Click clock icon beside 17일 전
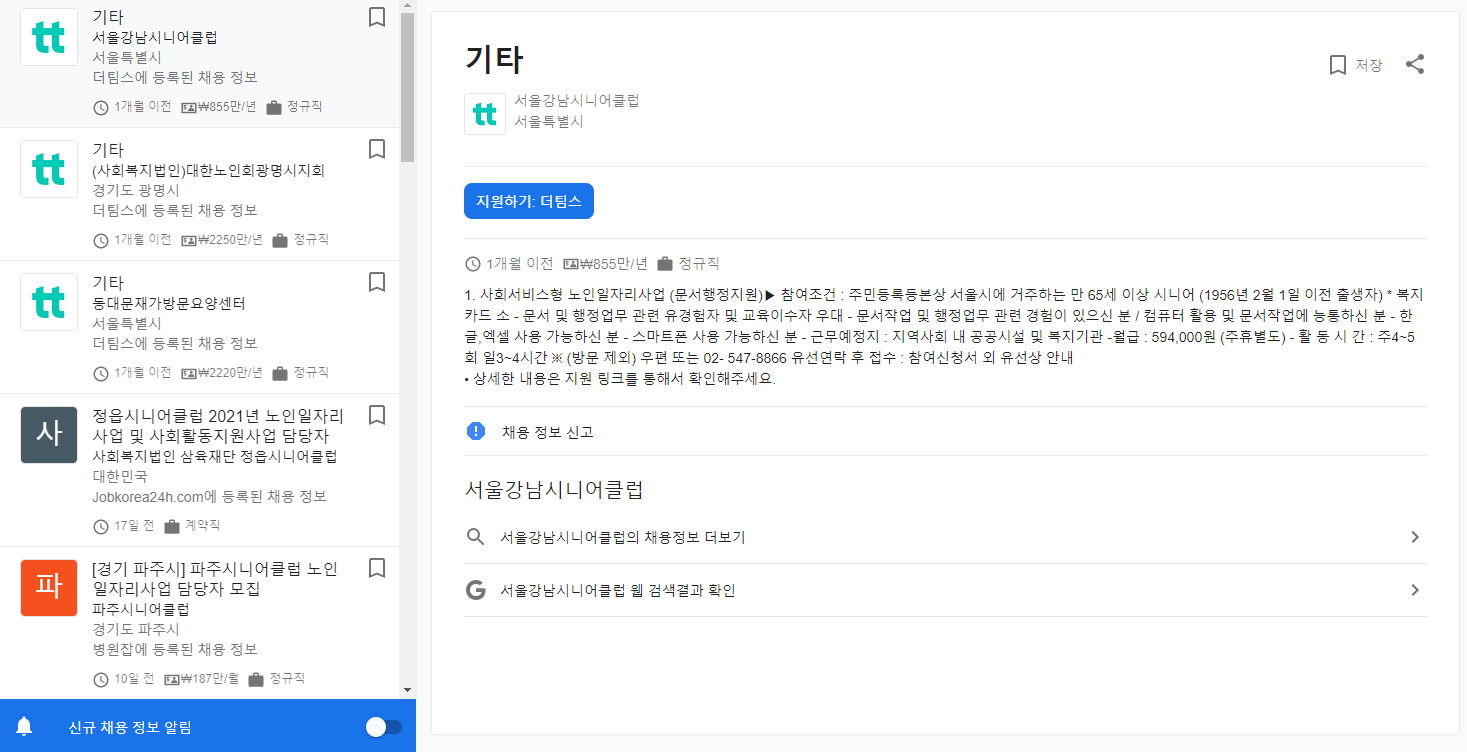 pos(101,526)
